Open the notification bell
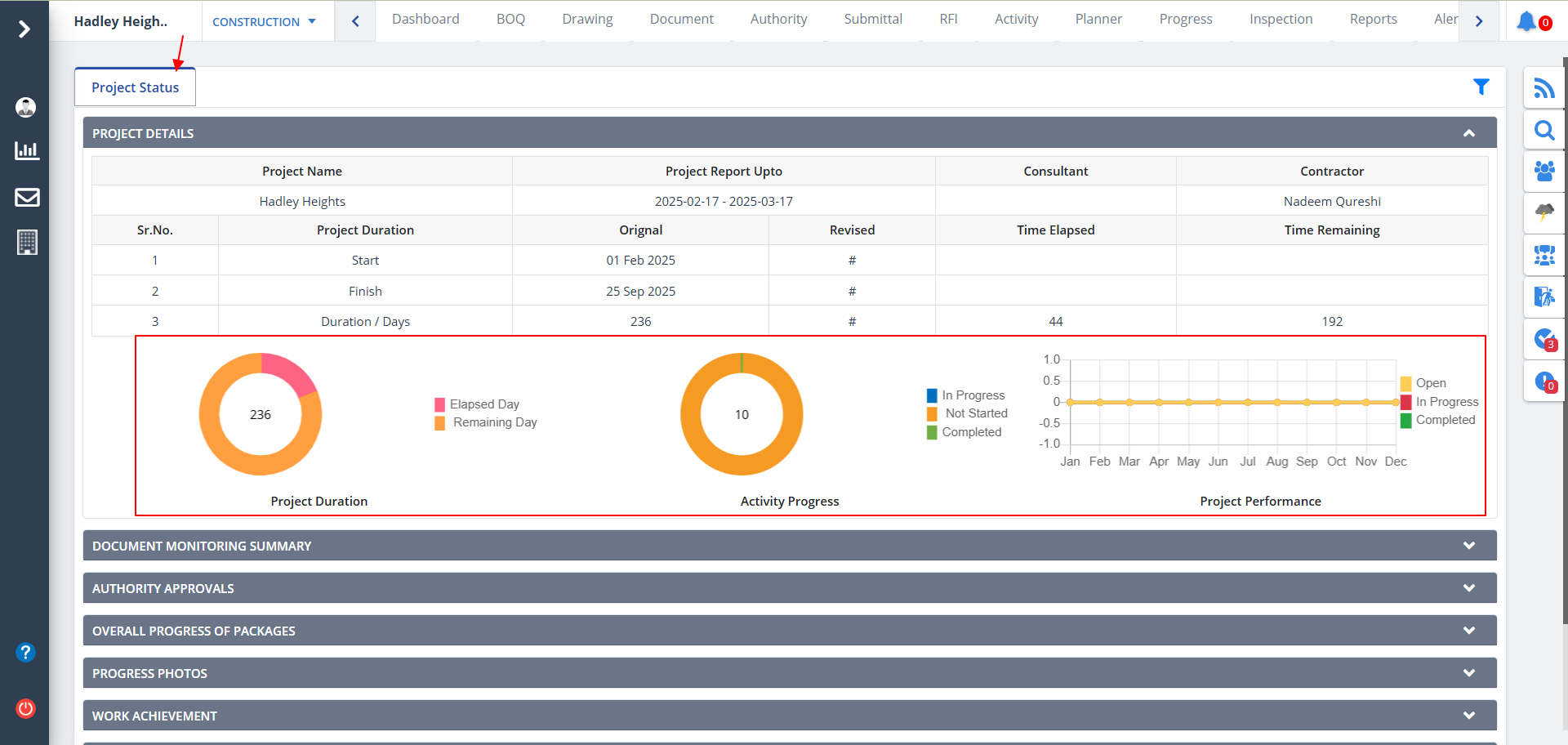 [1526, 21]
